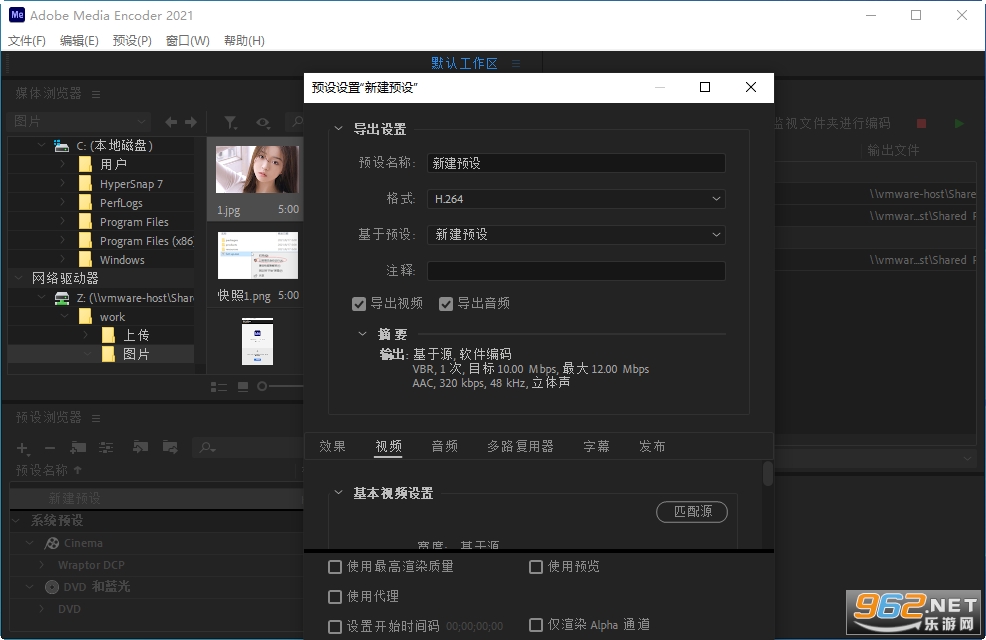The height and width of the screenshot is (640, 986).
Task: Click the Preset Browser search icon
Action: 207,448
